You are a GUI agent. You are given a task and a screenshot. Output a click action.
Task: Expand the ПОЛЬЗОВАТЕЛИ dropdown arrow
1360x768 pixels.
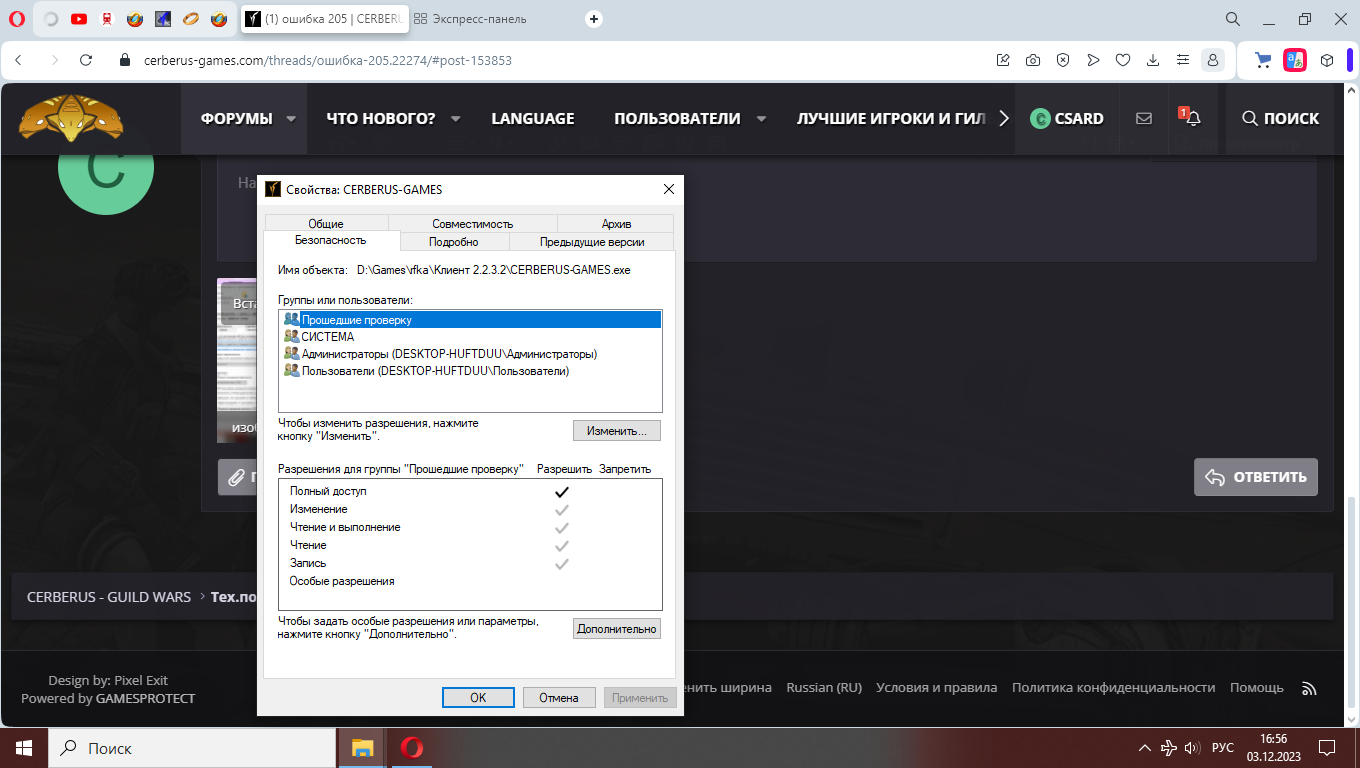(761, 118)
